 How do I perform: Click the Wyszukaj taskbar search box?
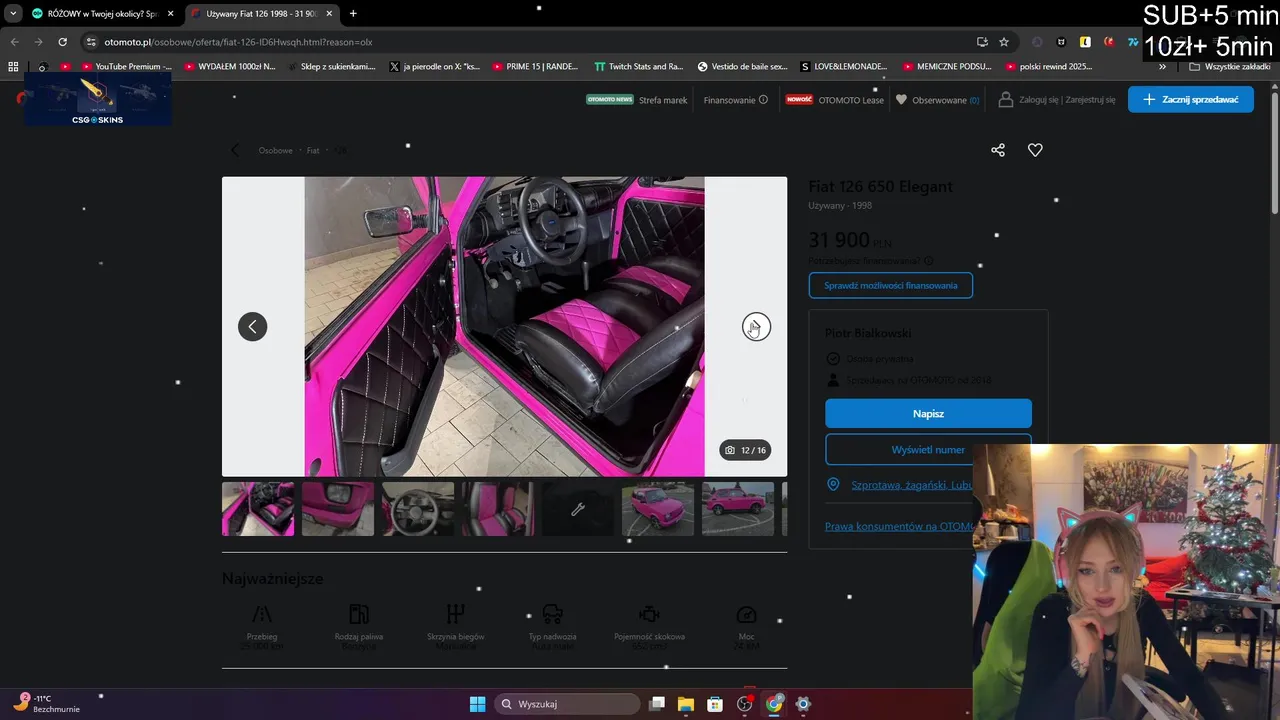click(567, 704)
